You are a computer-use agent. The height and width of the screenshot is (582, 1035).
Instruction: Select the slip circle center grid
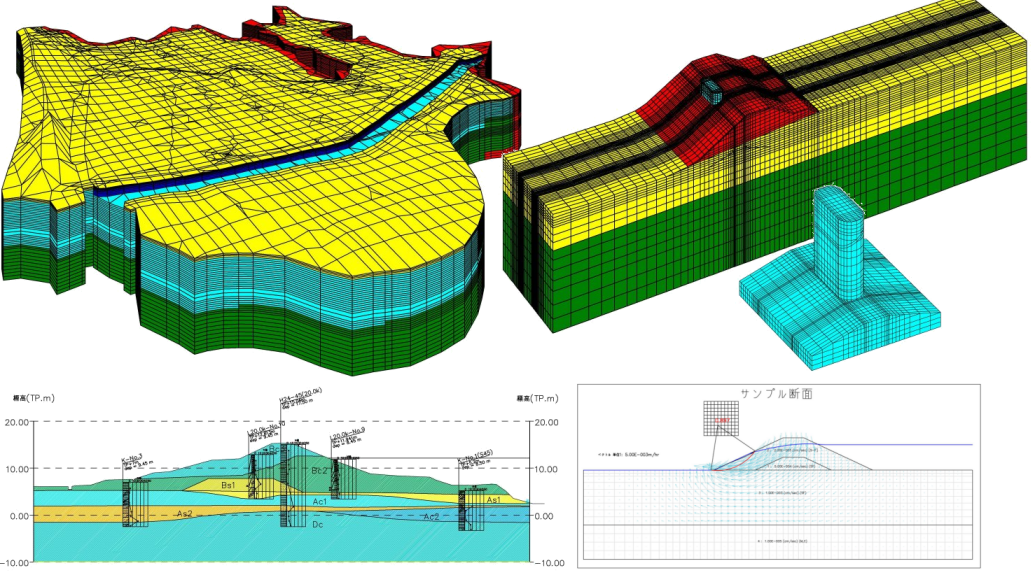point(720,419)
